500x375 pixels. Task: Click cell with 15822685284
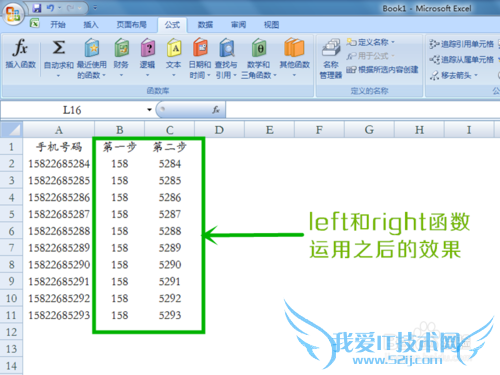(59, 164)
